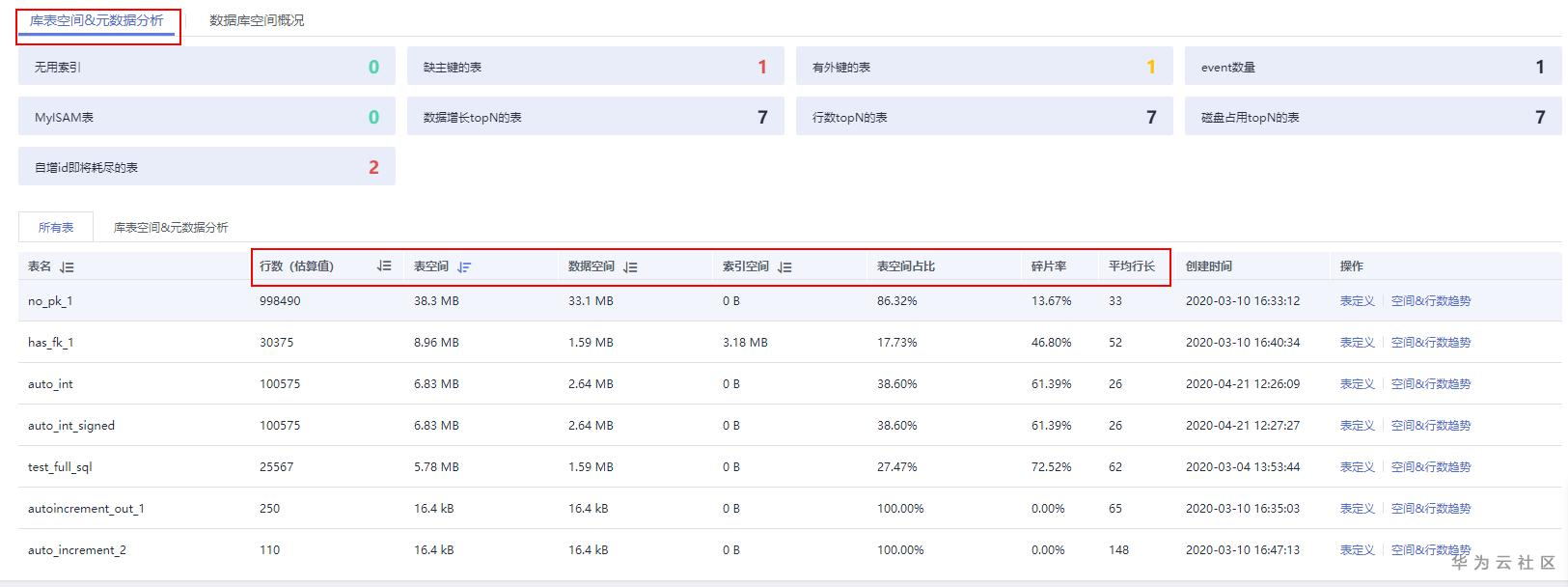Open 空间&行数趋势 for has_fk_1

pyautogui.click(x=1430, y=343)
